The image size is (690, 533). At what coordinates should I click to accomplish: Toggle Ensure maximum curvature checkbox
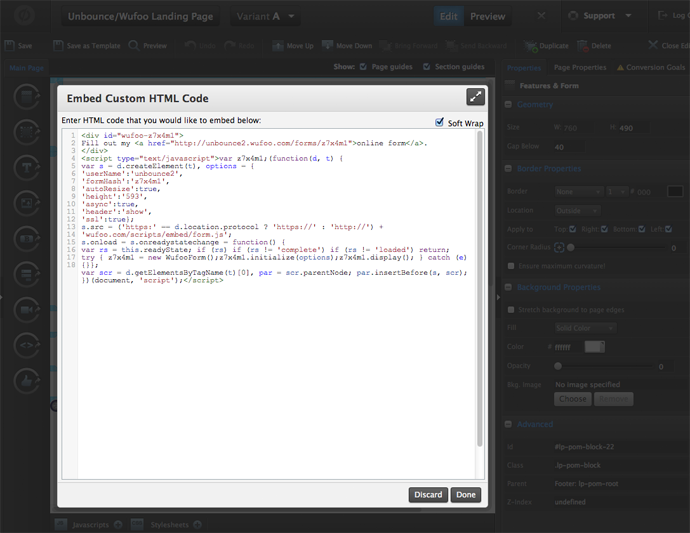point(511,266)
